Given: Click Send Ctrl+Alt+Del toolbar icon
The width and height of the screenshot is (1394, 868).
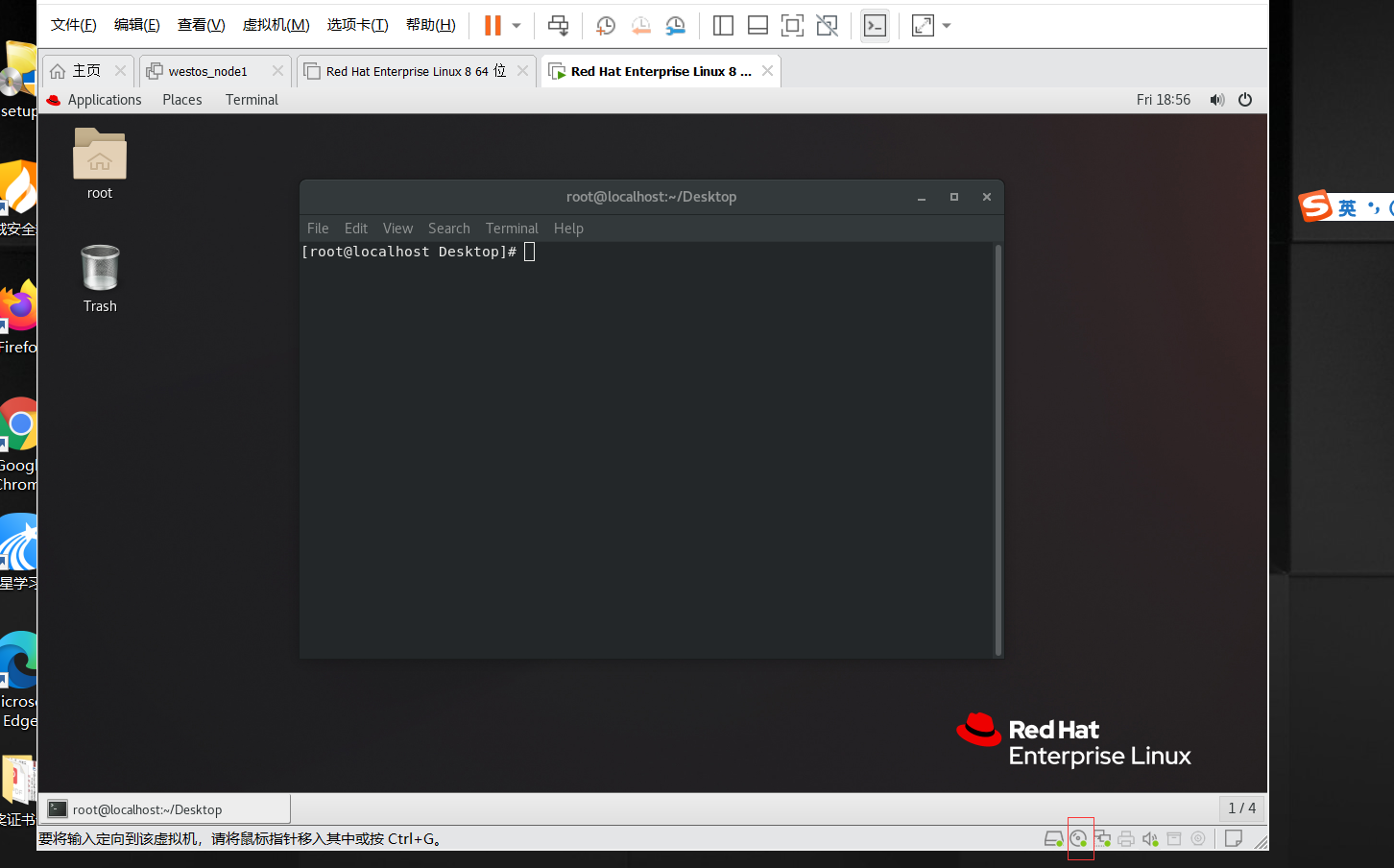Looking at the screenshot, I should tap(558, 26).
